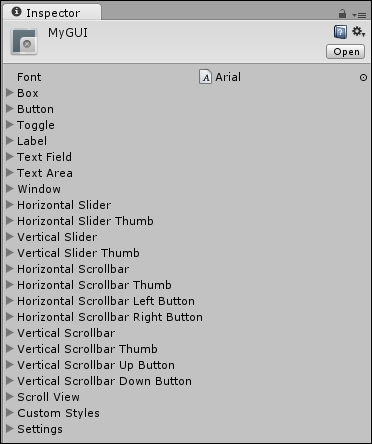
Task: Open the Inspector panel options menu
Action: [x=359, y=15]
